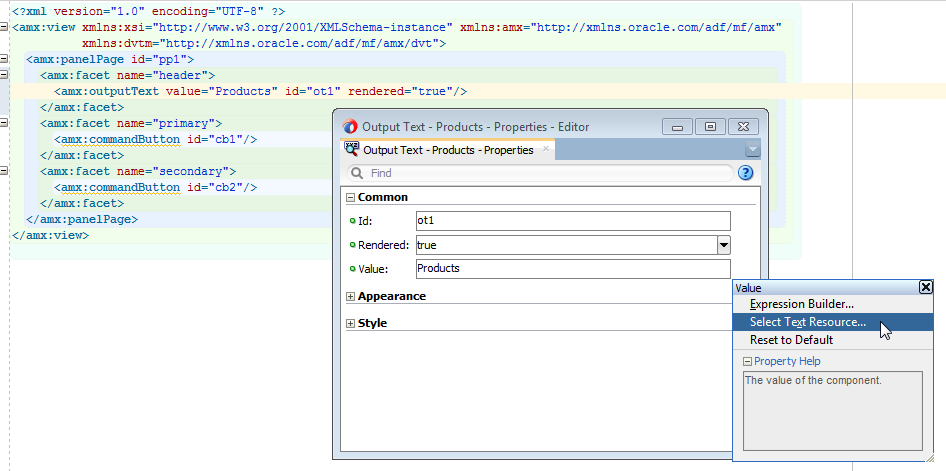Close the Output Text Properties tab
946x471 pixels.
pos(545,149)
